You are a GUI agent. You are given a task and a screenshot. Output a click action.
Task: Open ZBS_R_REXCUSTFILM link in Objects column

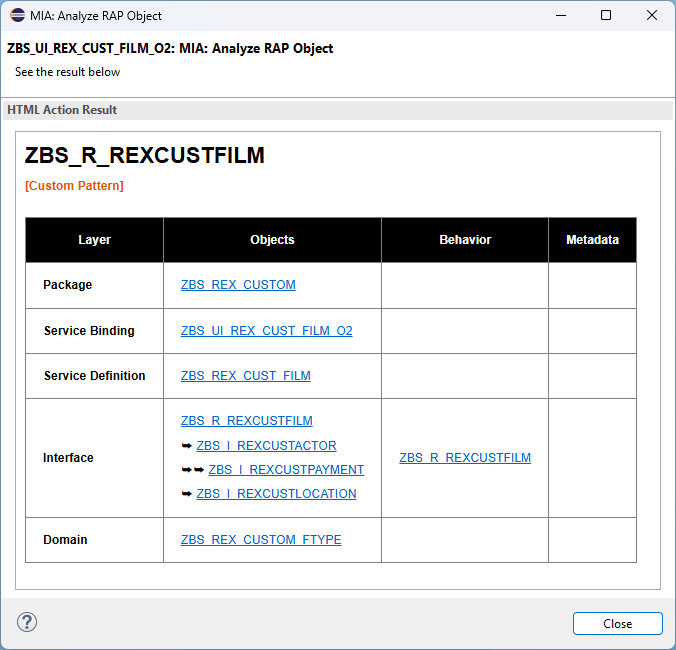pyautogui.click(x=247, y=421)
